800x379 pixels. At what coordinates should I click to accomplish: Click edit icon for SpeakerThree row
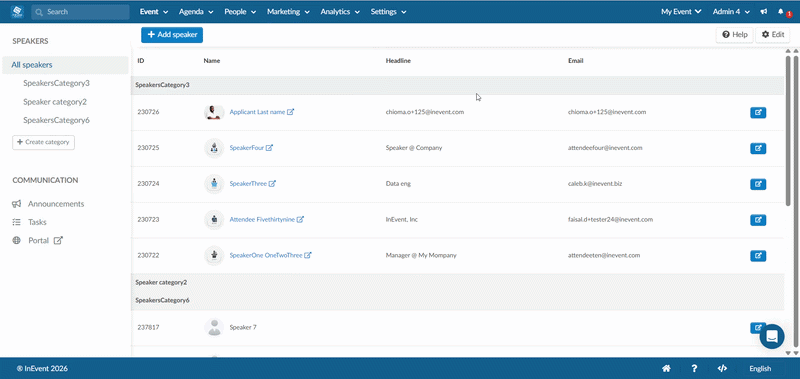(x=758, y=184)
